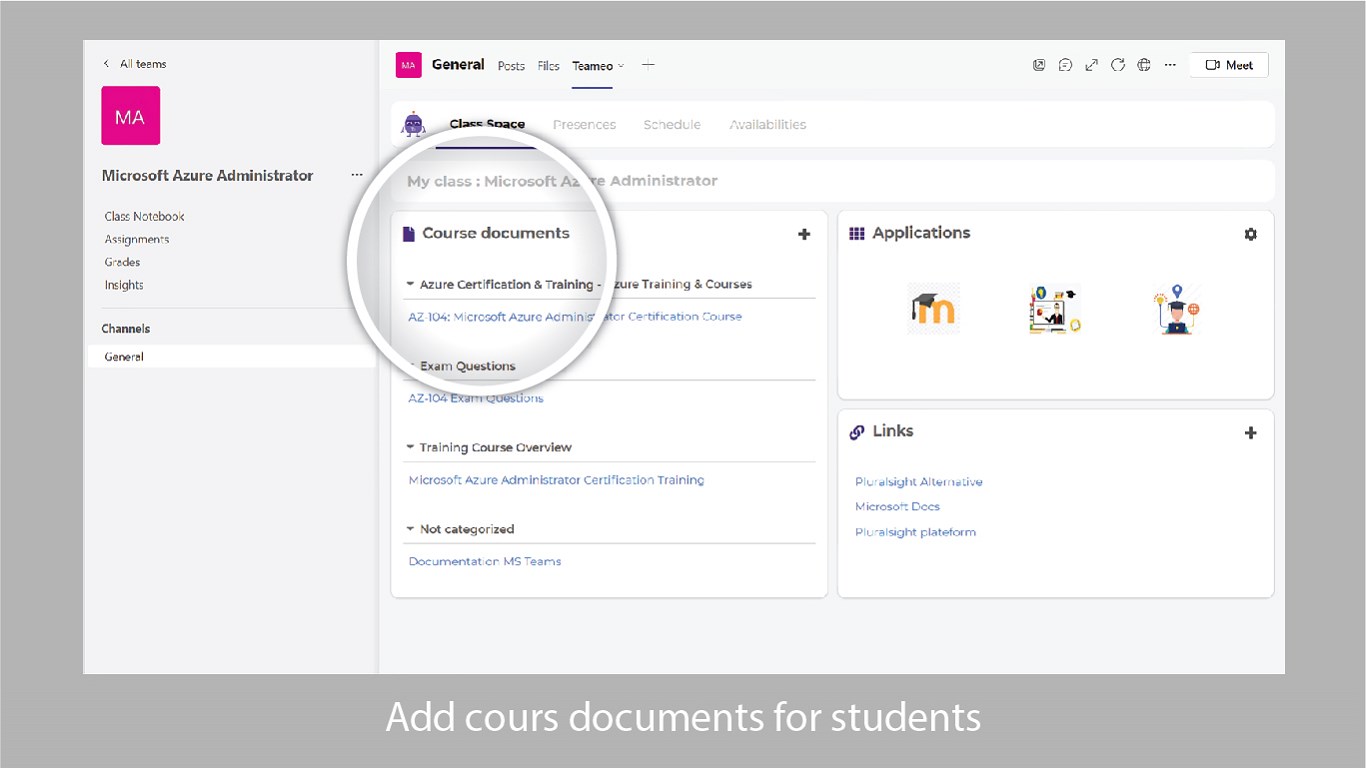Click the General channel title in header

(x=458, y=65)
